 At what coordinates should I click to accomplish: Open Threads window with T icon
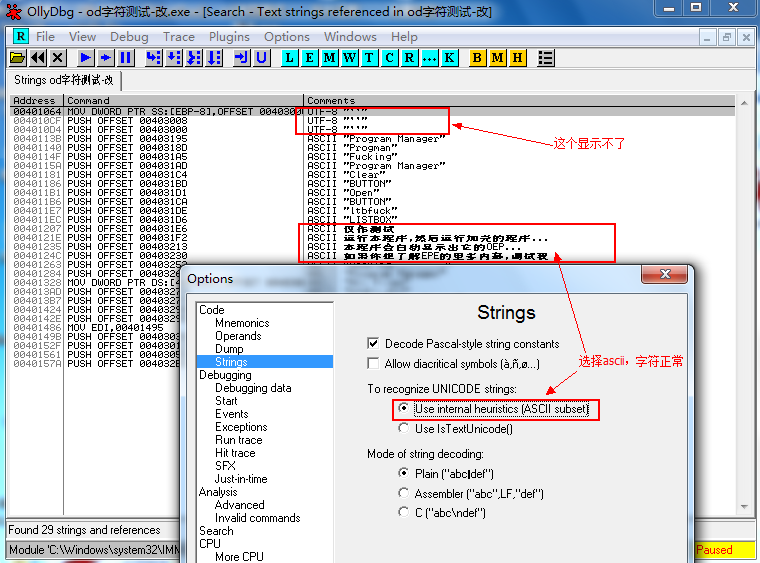[369, 58]
